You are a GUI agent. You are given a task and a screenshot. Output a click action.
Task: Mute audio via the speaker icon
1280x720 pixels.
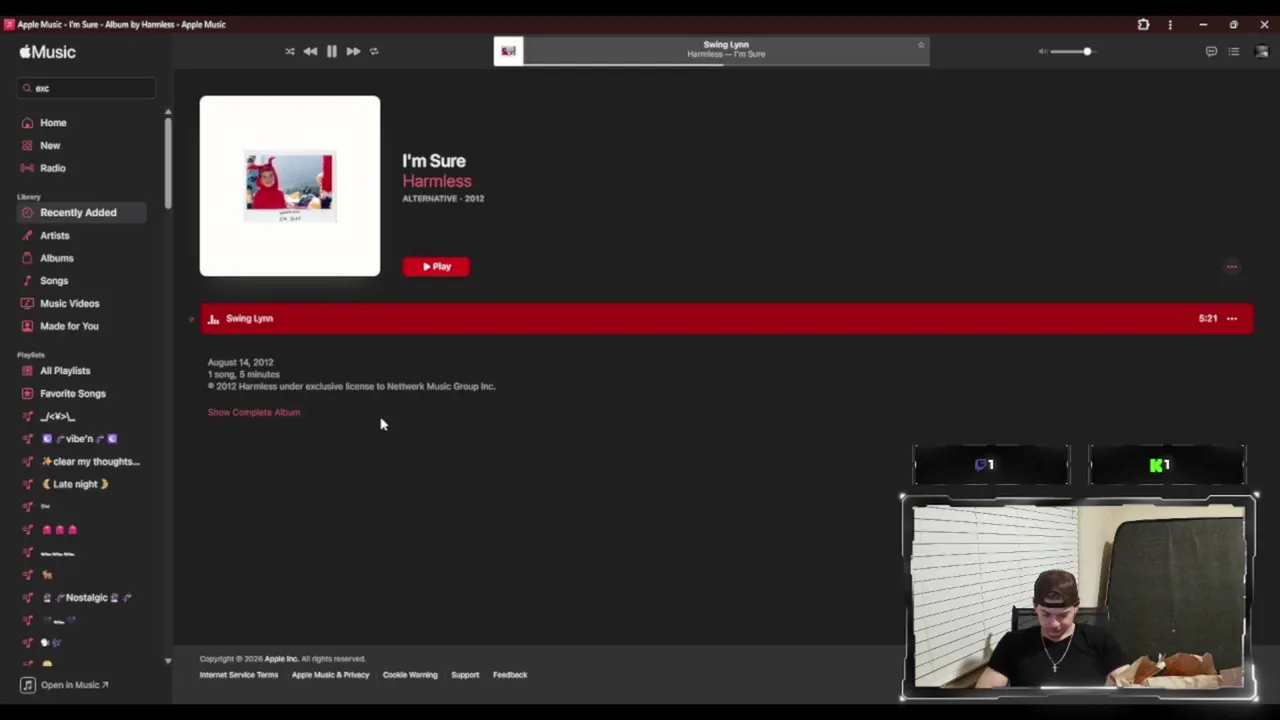[1042, 51]
